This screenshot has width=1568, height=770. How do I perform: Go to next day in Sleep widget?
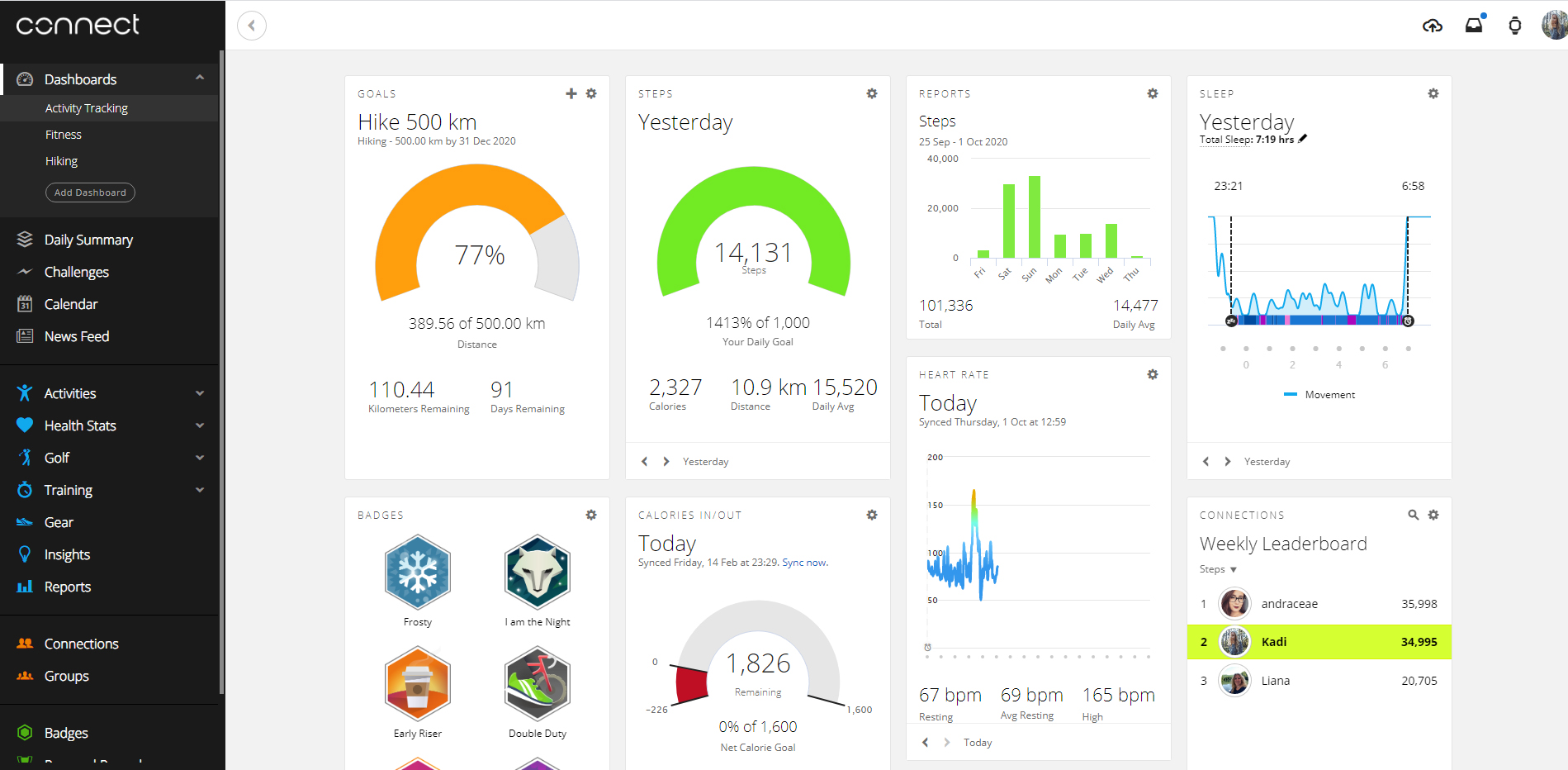click(1228, 461)
